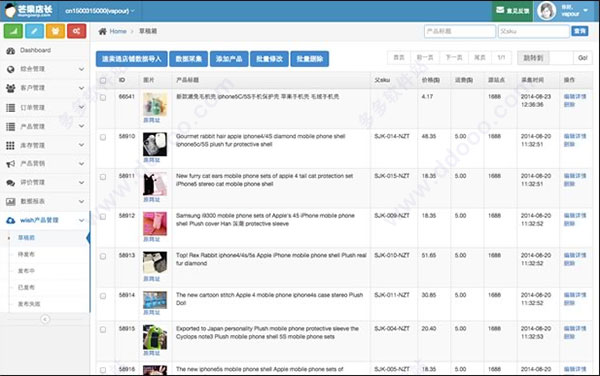Click the 查询 search button
The height and width of the screenshot is (376, 600).
click(x=580, y=31)
